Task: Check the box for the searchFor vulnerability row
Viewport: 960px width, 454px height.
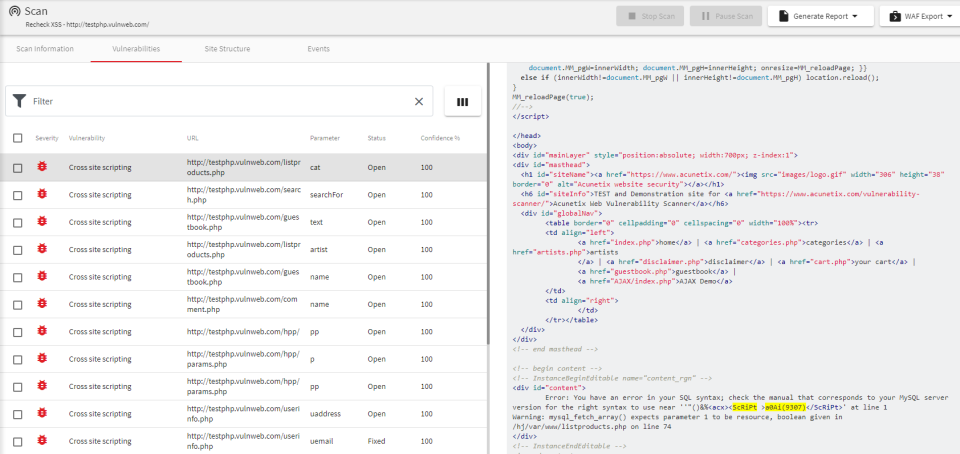Action: 18,194
